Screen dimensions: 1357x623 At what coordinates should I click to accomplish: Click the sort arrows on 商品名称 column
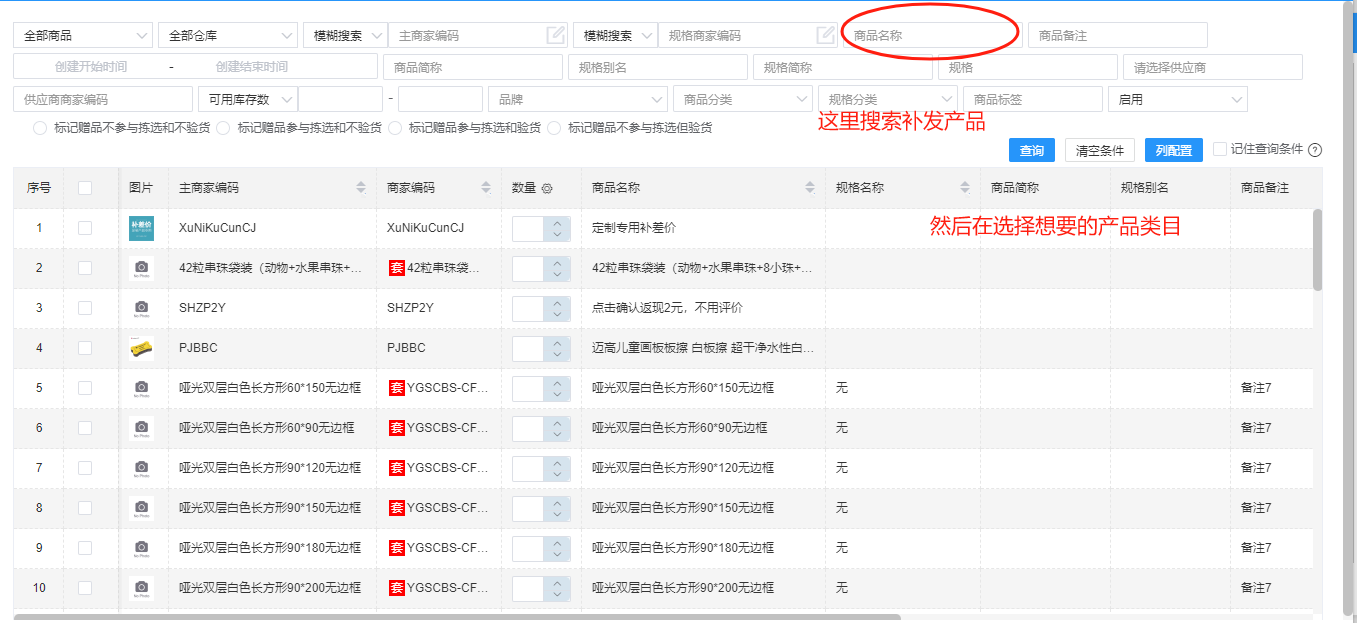point(810,188)
